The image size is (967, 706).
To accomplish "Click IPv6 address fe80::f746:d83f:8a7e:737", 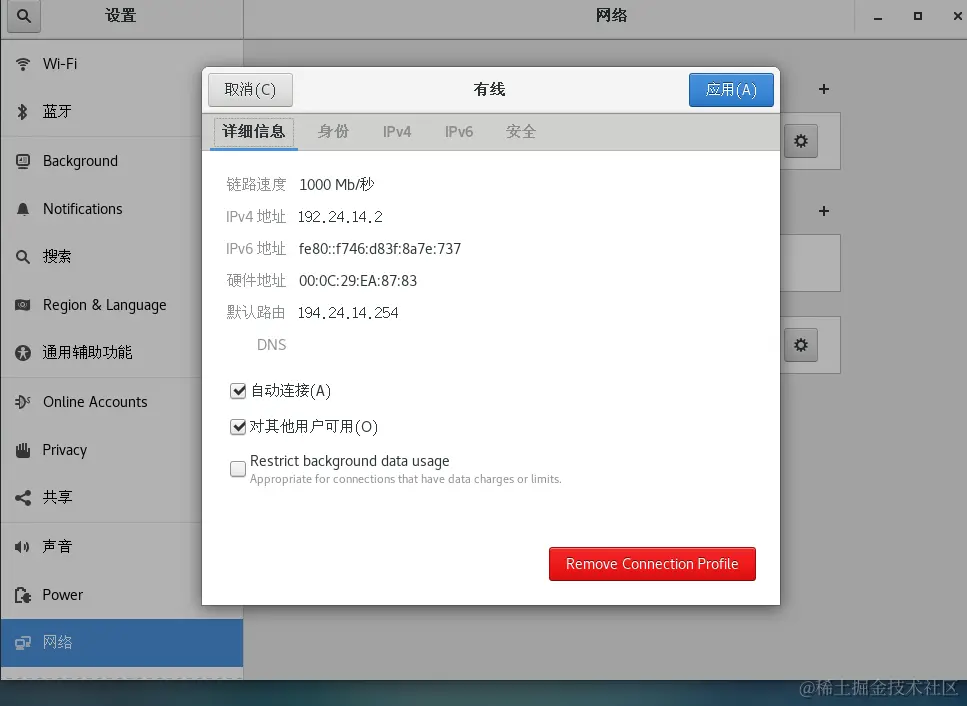I will tap(380, 249).
